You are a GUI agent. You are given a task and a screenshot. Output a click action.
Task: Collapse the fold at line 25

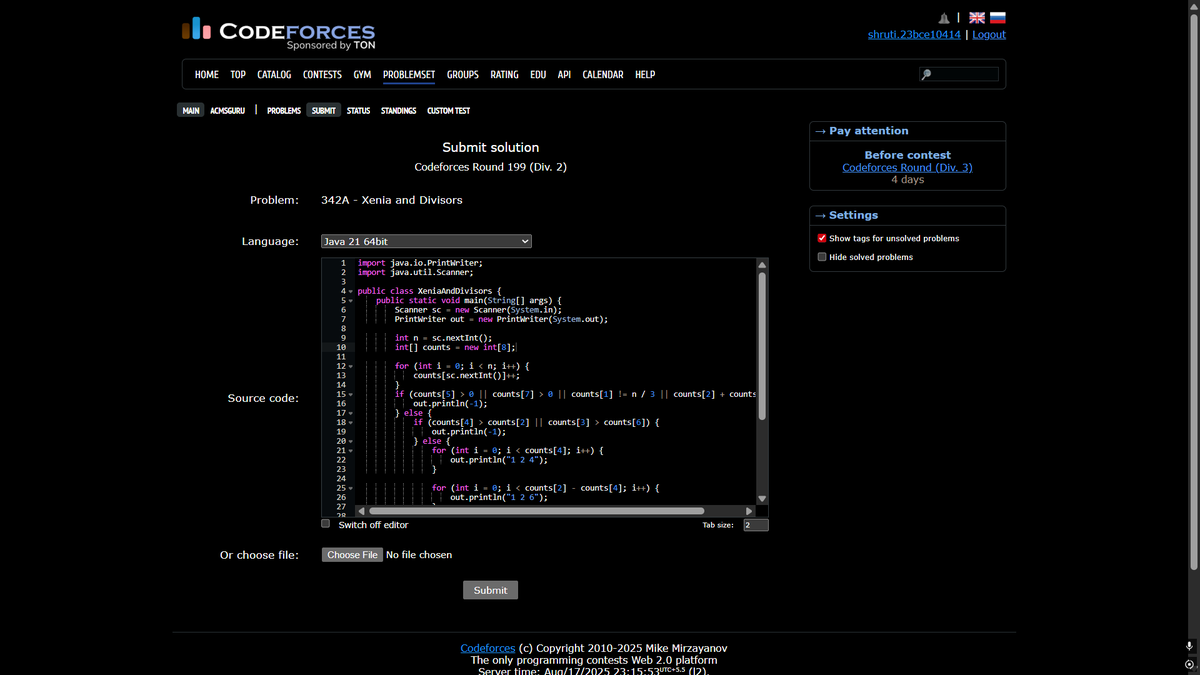[x=351, y=488]
